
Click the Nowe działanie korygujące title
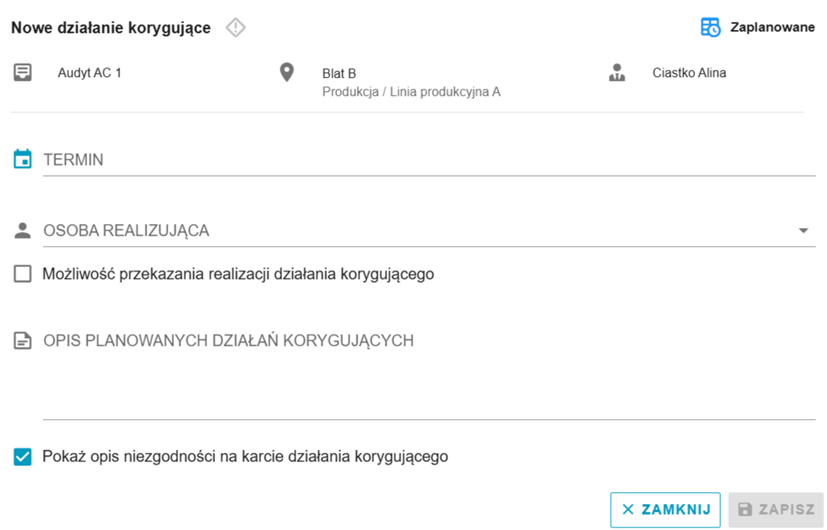click(x=111, y=28)
